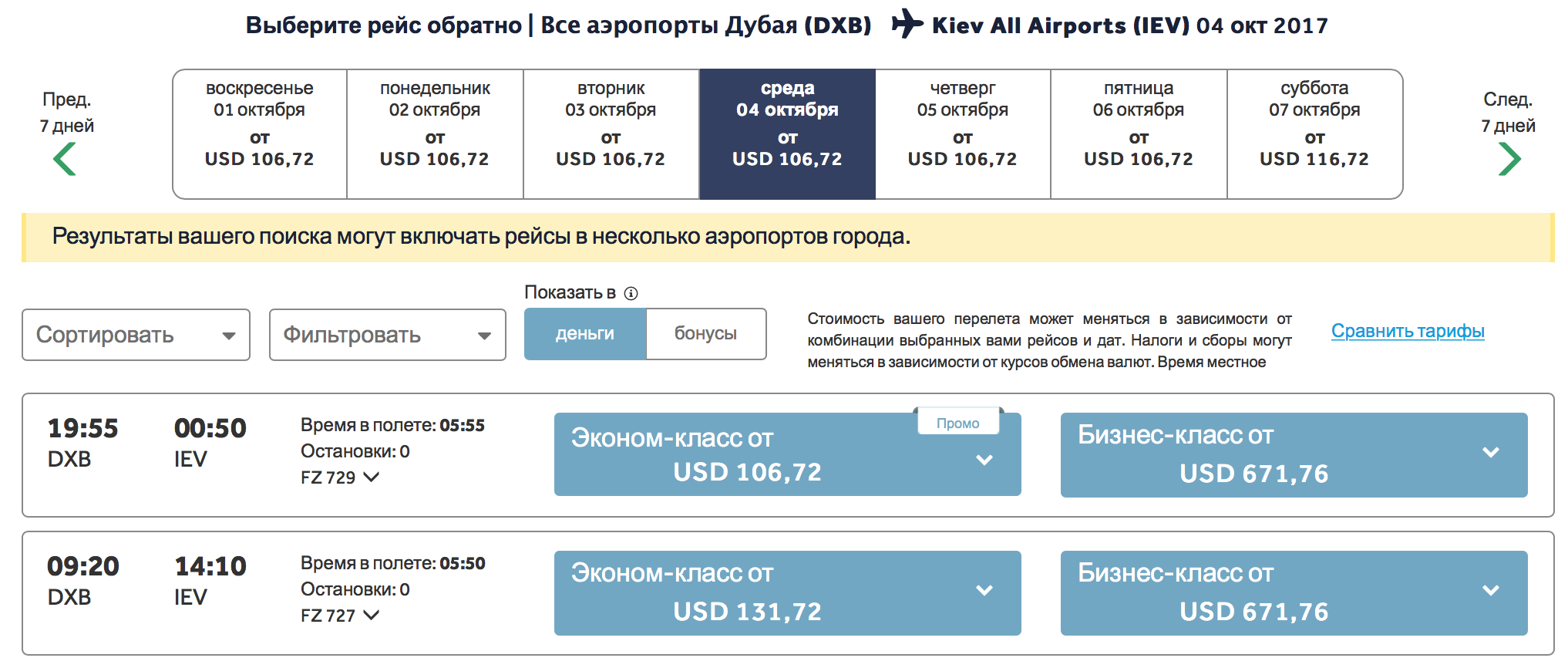Expand FZ 727 business class chevron
The width and height of the screenshot is (1568, 668).
click(x=1491, y=591)
